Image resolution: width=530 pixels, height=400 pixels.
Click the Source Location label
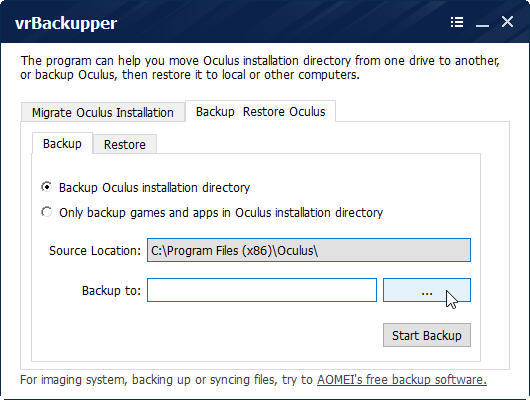click(95, 251)
